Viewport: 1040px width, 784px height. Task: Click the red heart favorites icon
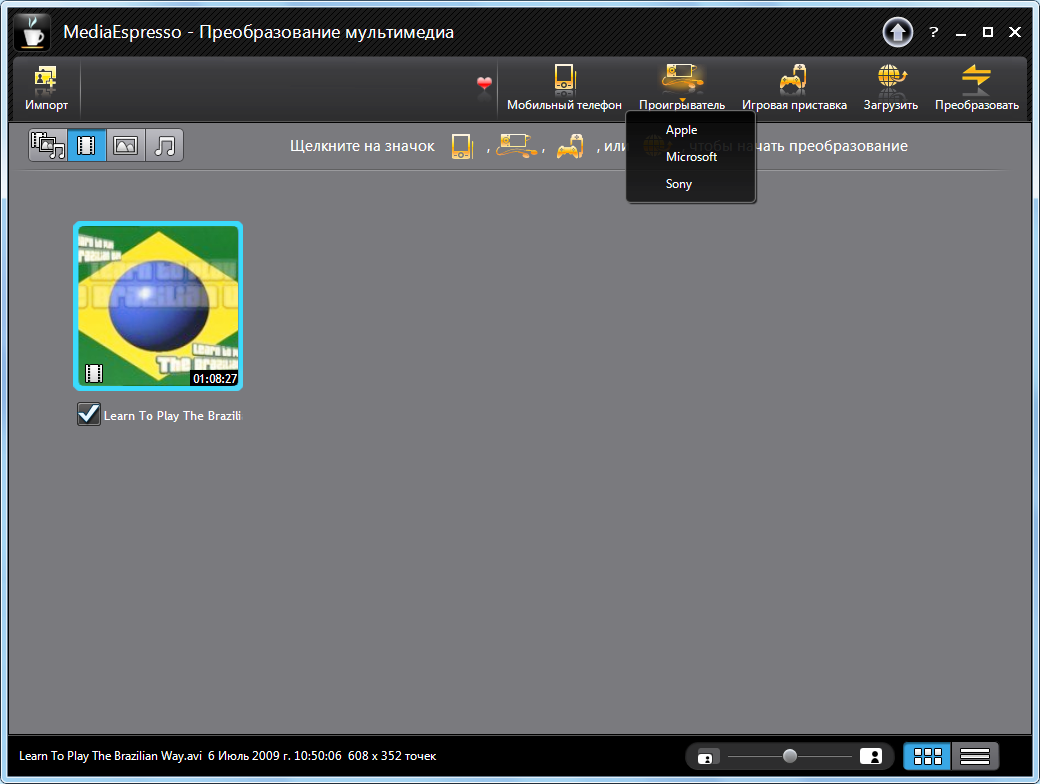[x=485, y=84]
